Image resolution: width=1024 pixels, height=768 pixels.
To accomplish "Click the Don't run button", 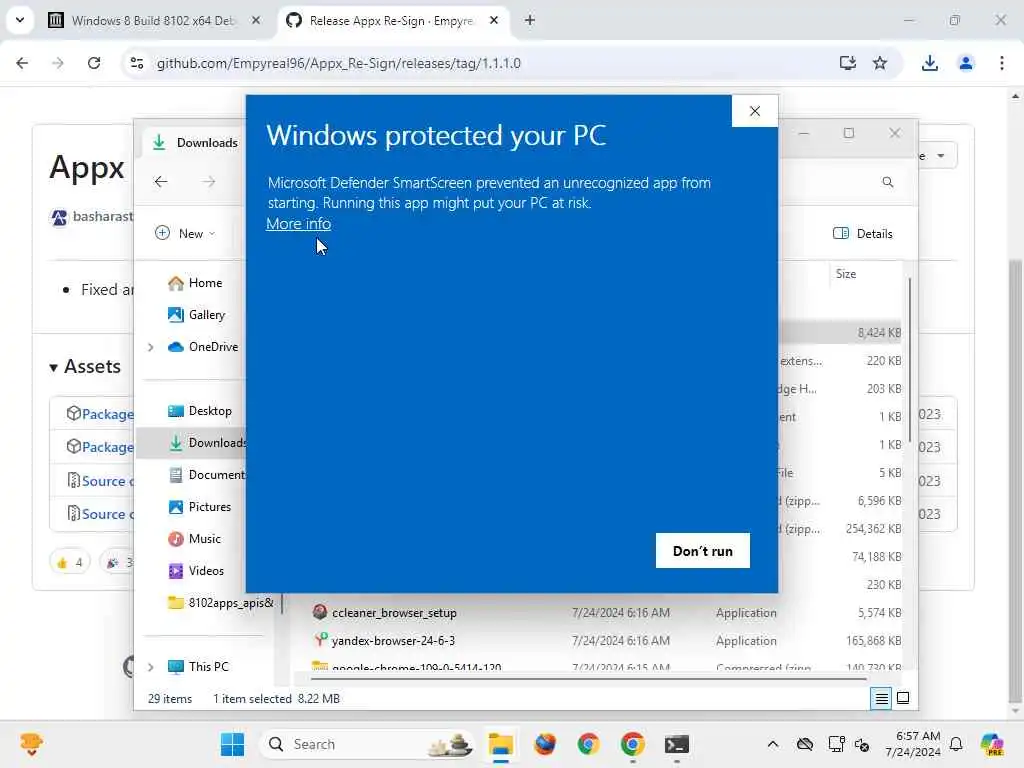I will [x=703, y=551].
